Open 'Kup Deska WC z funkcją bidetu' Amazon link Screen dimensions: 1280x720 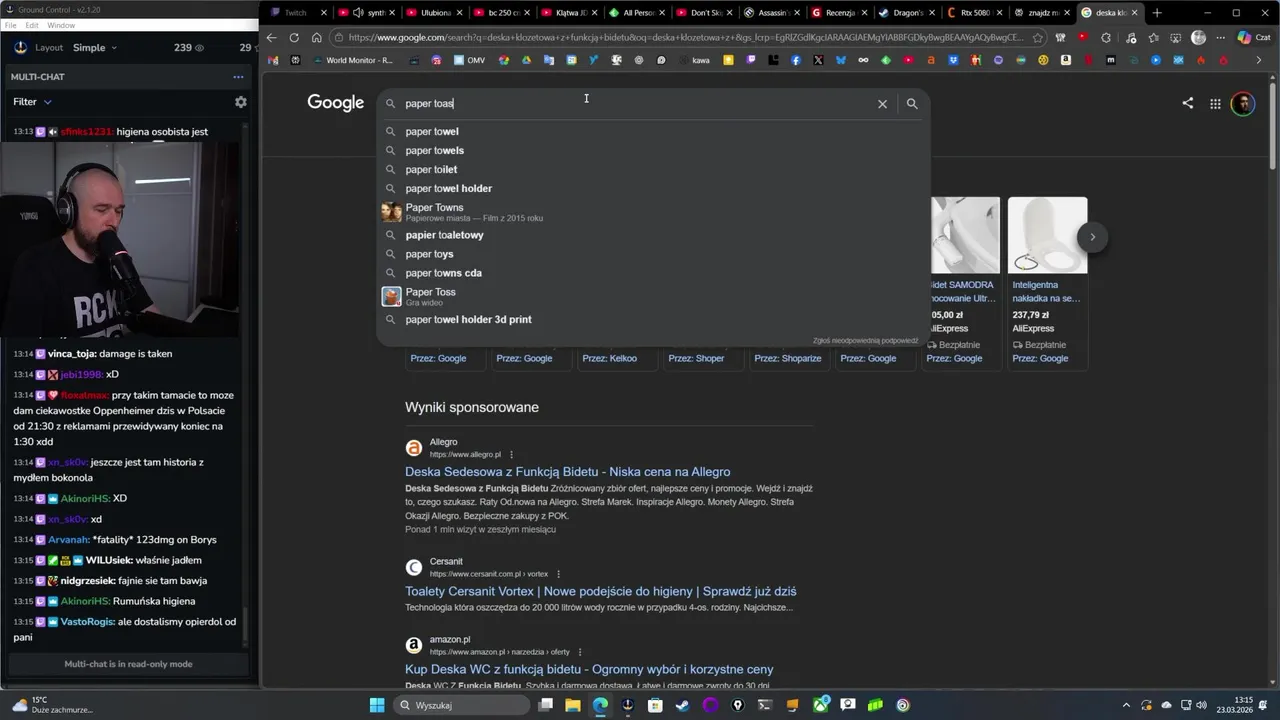[x=589, y=669]
